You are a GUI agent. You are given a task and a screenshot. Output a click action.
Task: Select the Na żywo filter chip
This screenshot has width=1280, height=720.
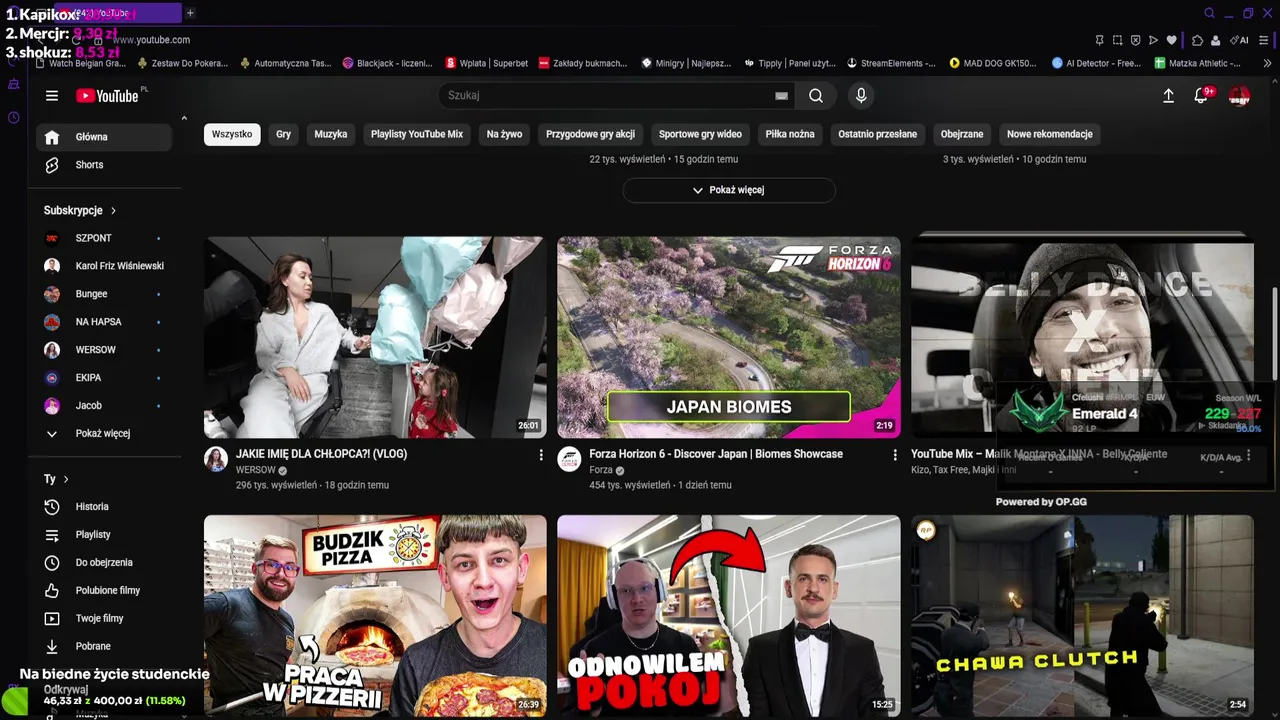pos(505,134)
